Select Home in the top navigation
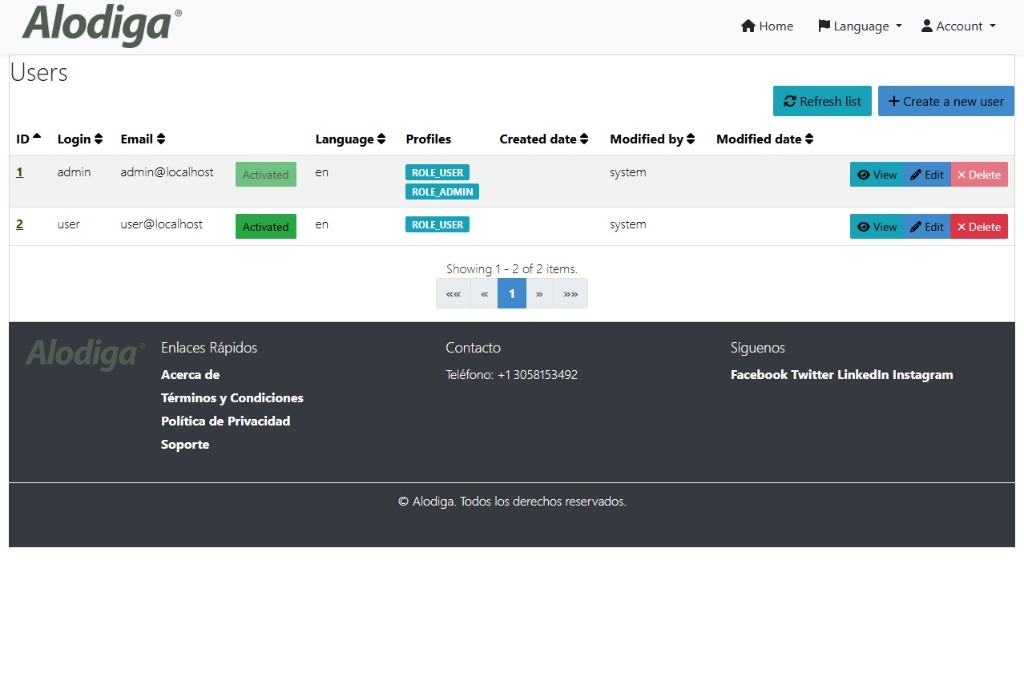The height and width of the screenshot is (682, 1024). pos(766,26)
